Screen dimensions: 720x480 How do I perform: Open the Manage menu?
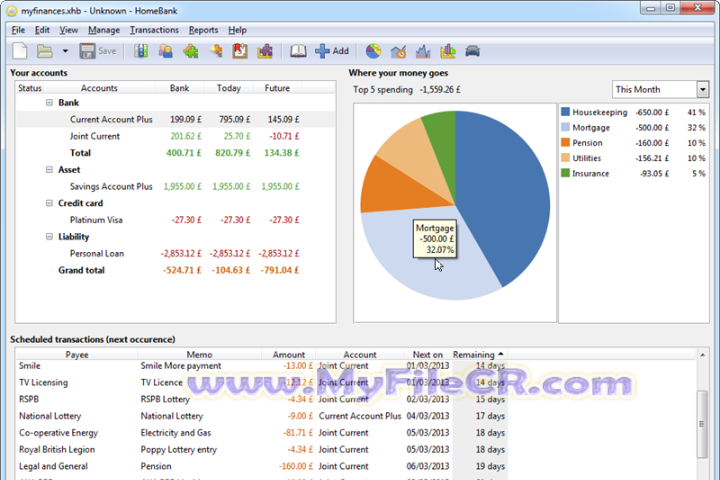click(x=104, y=30)
